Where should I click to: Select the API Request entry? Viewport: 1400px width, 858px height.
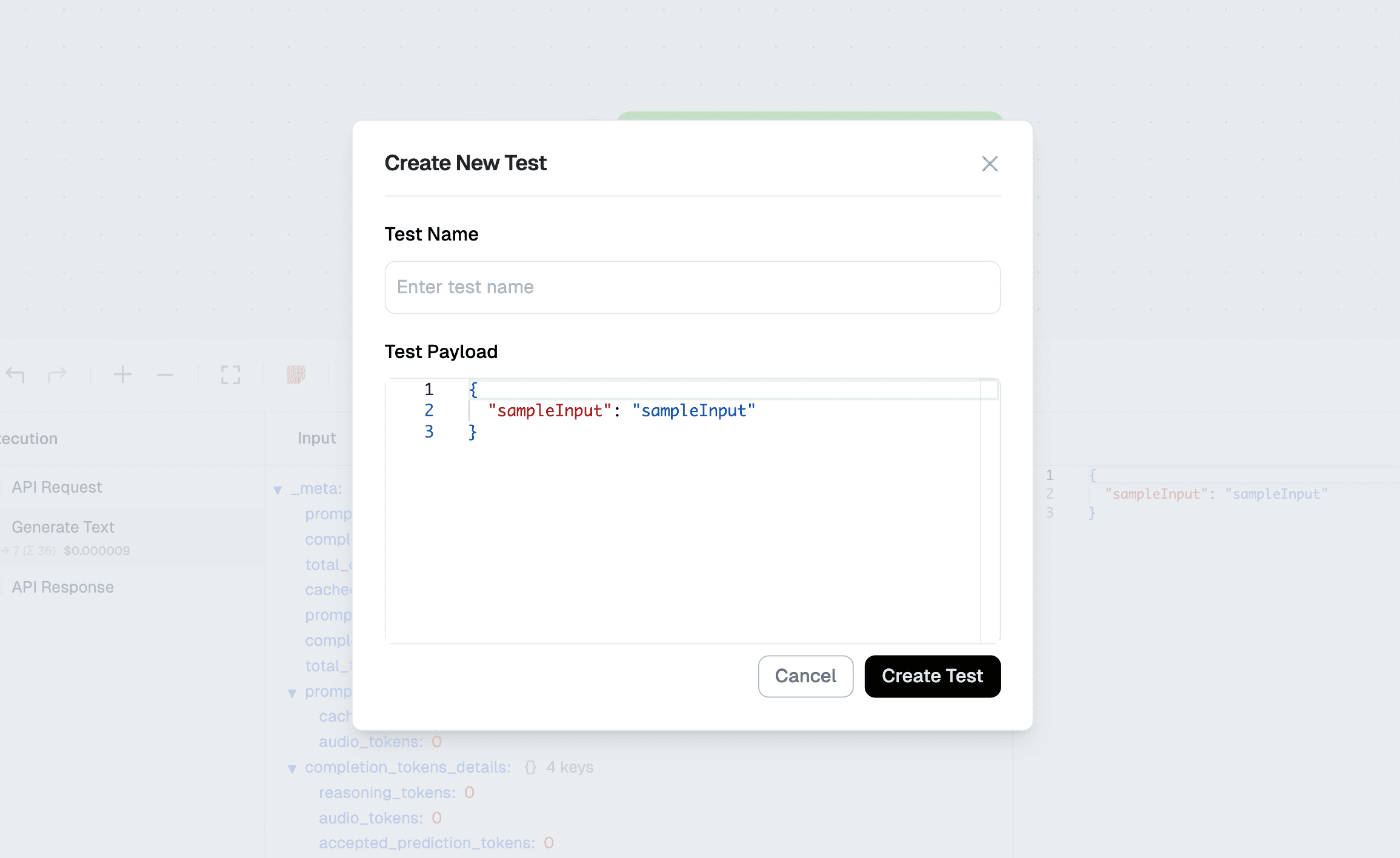[58, 487]
